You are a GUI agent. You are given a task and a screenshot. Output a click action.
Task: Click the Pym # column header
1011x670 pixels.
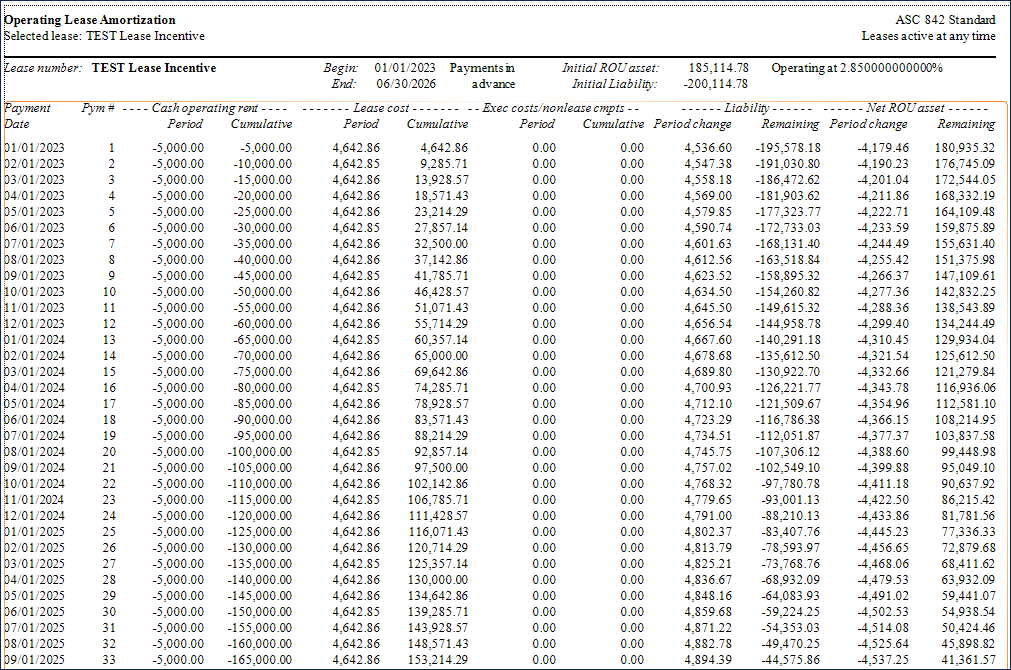(98, 107)
